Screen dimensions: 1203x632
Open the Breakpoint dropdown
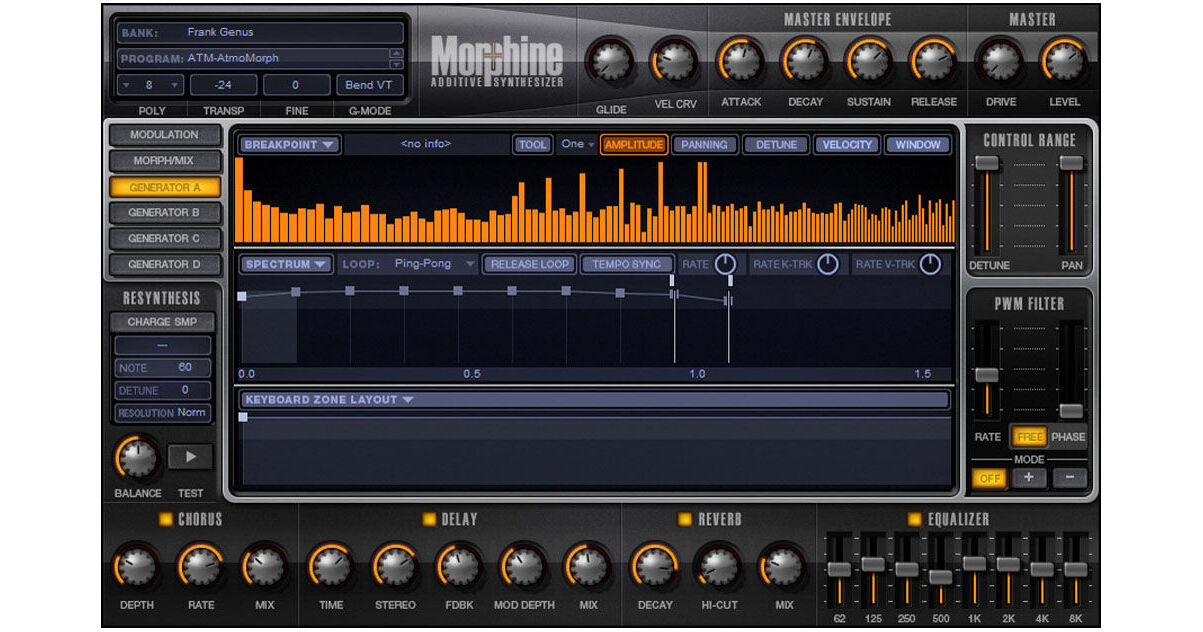tap(290, 145)
